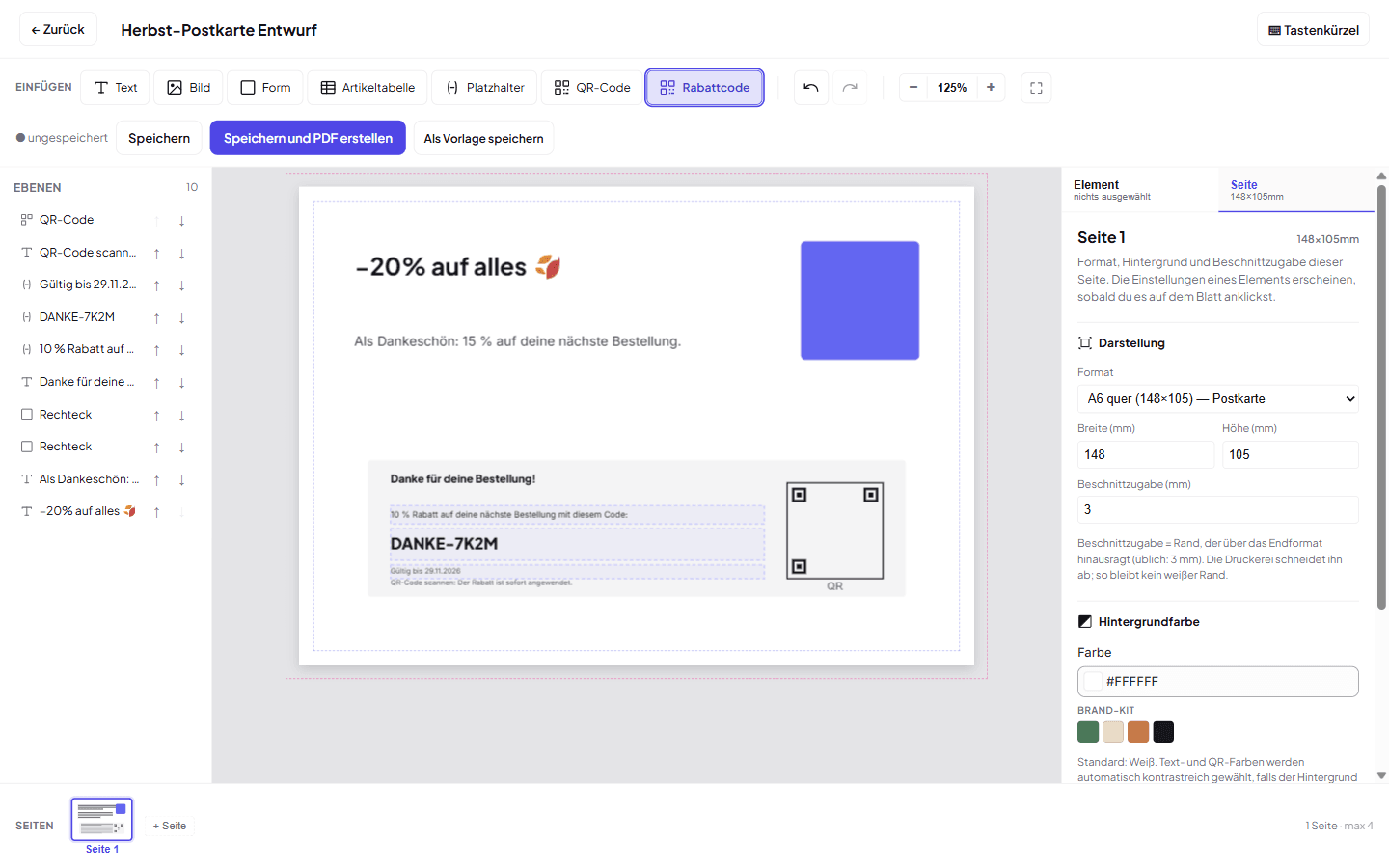Move Gültig bis layer down
This screenshot has width=1389, height=868.
[181, 285]
